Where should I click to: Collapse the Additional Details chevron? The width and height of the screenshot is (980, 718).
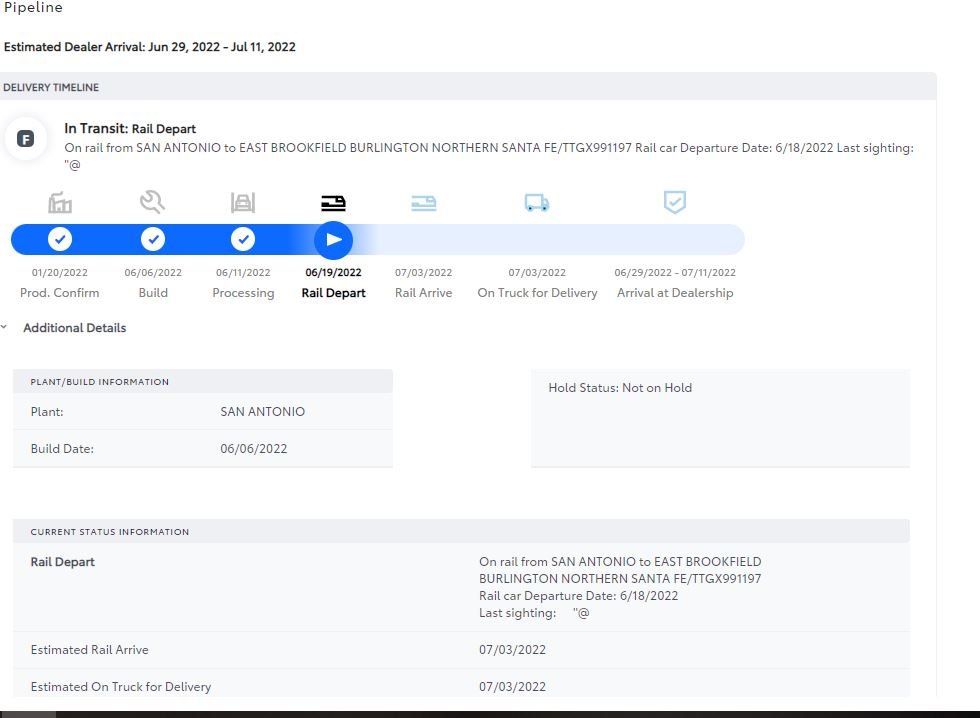(4, 327)
